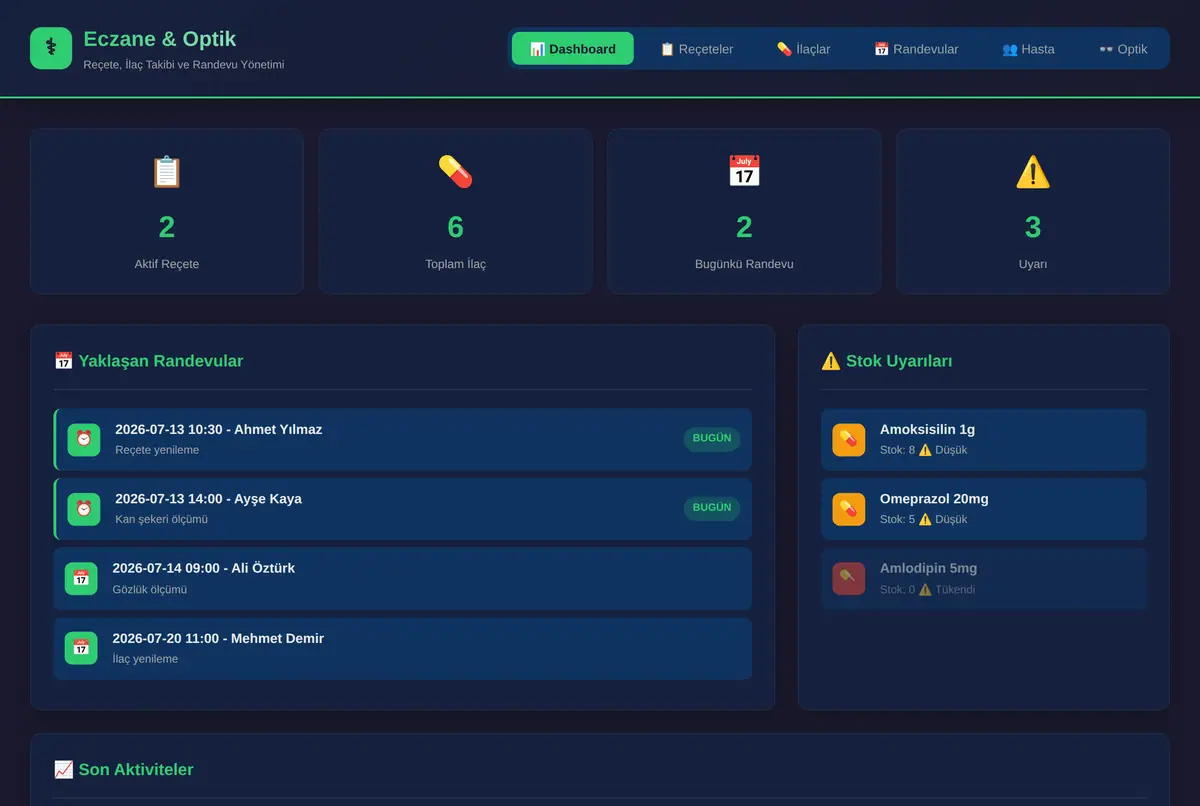Switch to the Reçeteler tab

pos(697,48)
